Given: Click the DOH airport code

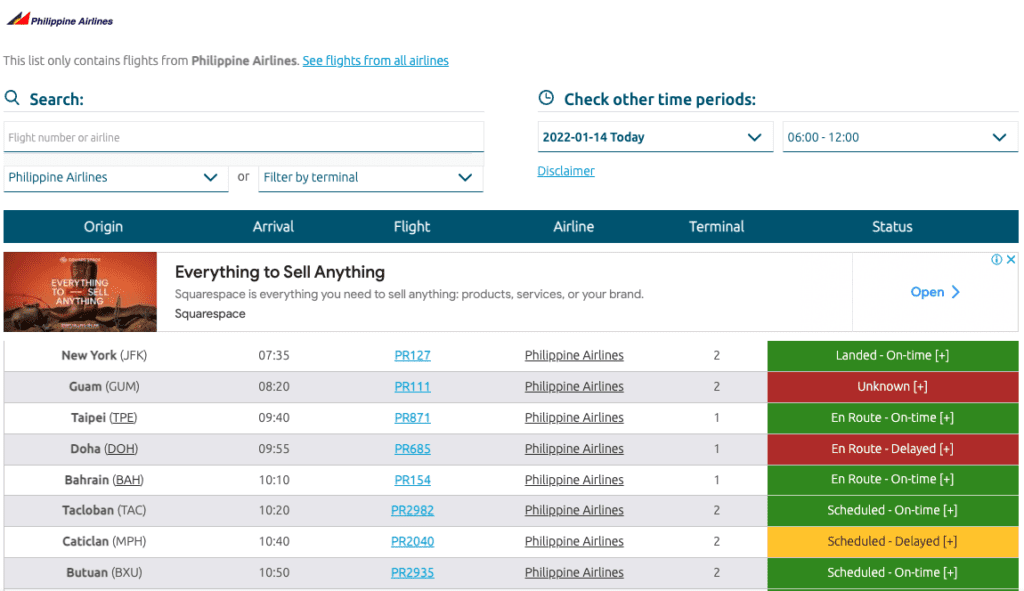Looking at the screenshot, I should pos(121,449).
